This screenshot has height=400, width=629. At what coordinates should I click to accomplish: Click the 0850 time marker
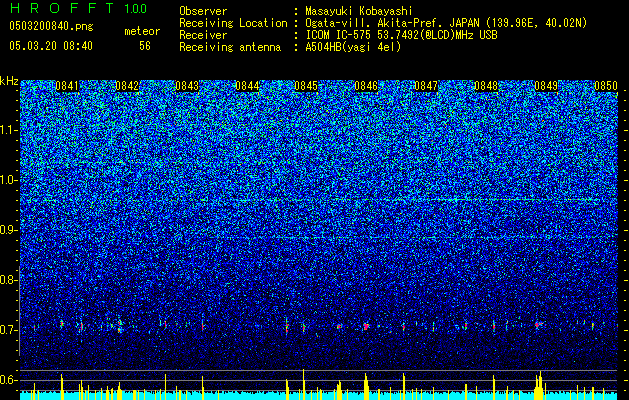tap(606, 86)
